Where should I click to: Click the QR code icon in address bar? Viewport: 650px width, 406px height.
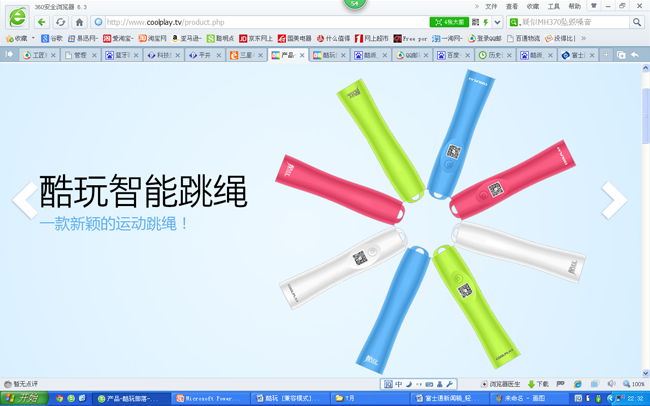[x=475, y=22]
